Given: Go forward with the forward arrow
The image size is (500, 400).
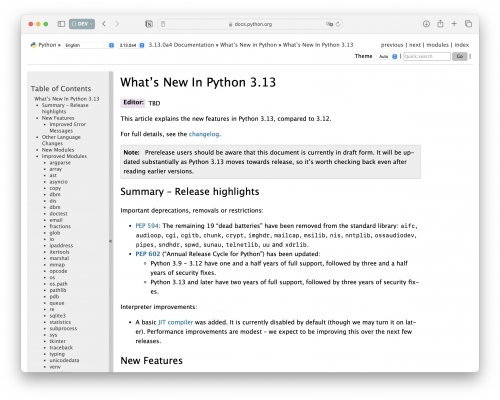Looking at the screenshot, I should (x=117, y=24).
